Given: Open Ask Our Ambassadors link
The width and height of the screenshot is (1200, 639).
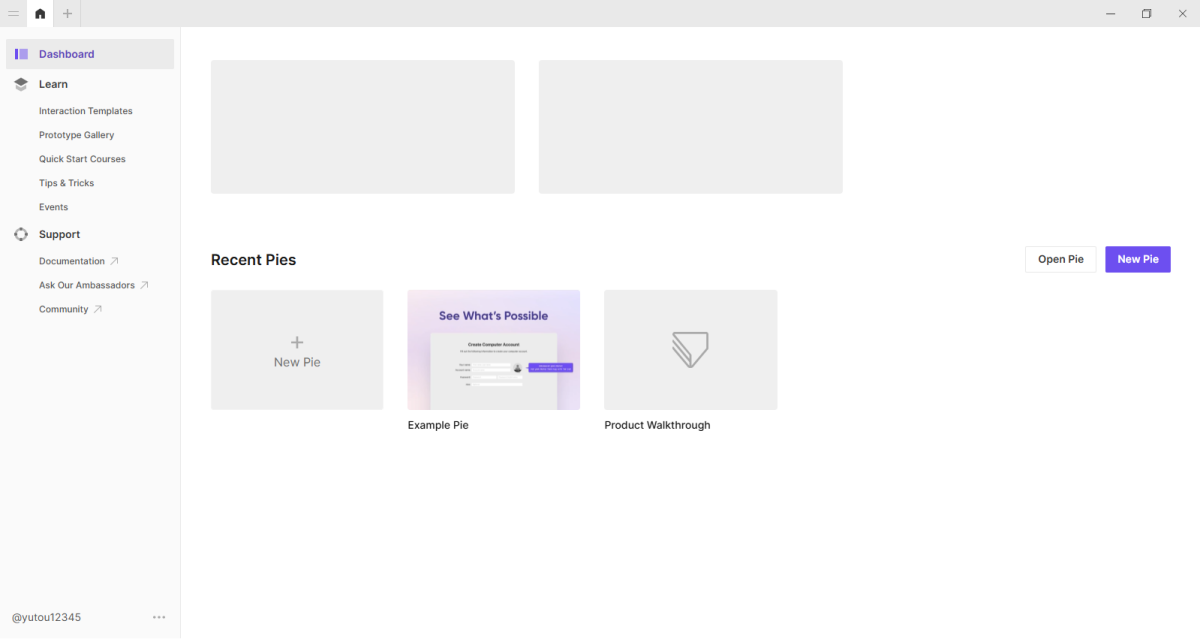Looking at the screenshot, I should [x=86, y=285].
